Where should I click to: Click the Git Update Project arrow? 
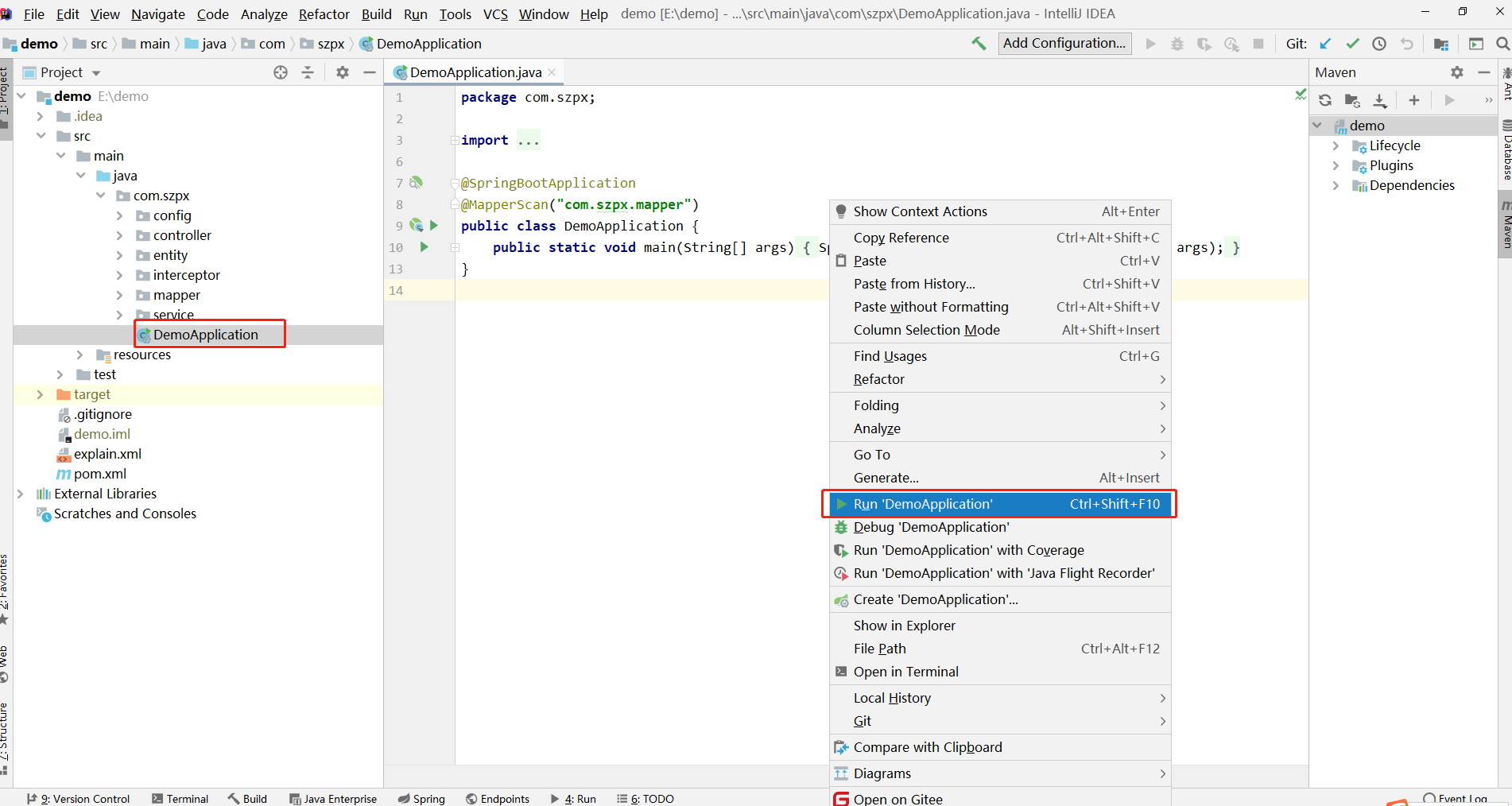point(1325,44)
